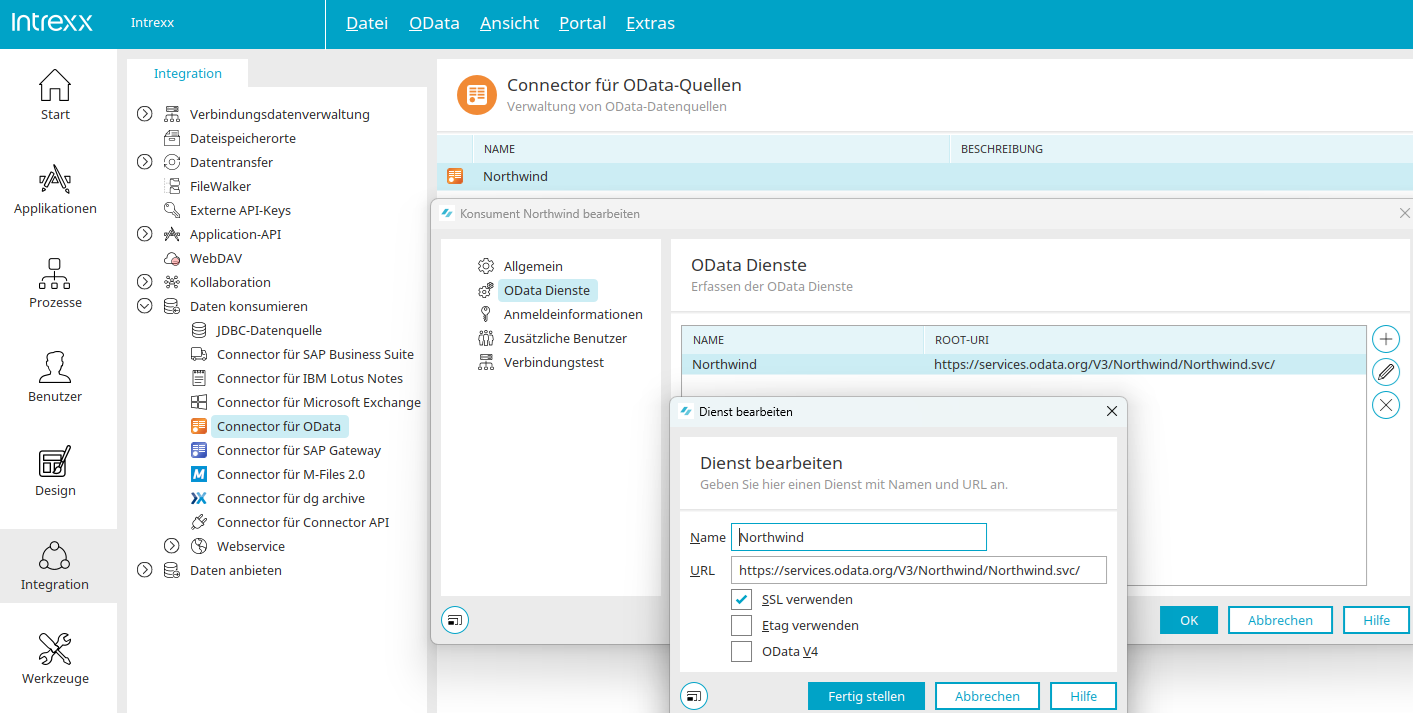
Task: Select the Integration tab
Action: [x=188, y=73]
